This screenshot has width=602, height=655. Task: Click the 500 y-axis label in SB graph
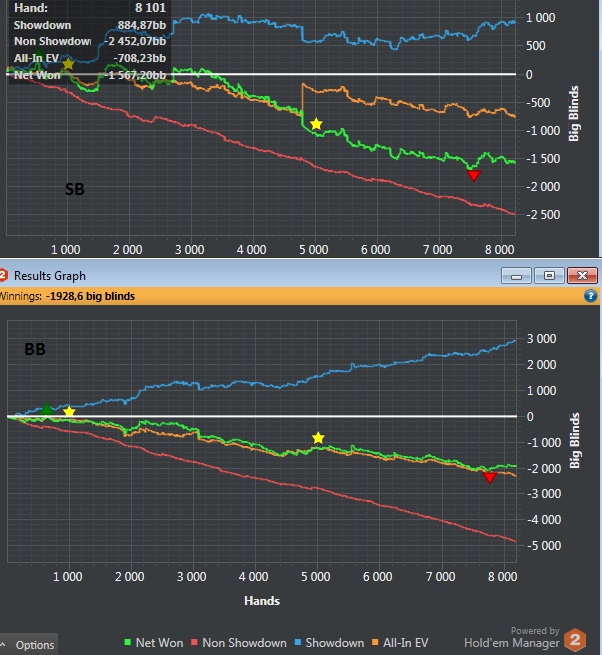click(536, 46)
